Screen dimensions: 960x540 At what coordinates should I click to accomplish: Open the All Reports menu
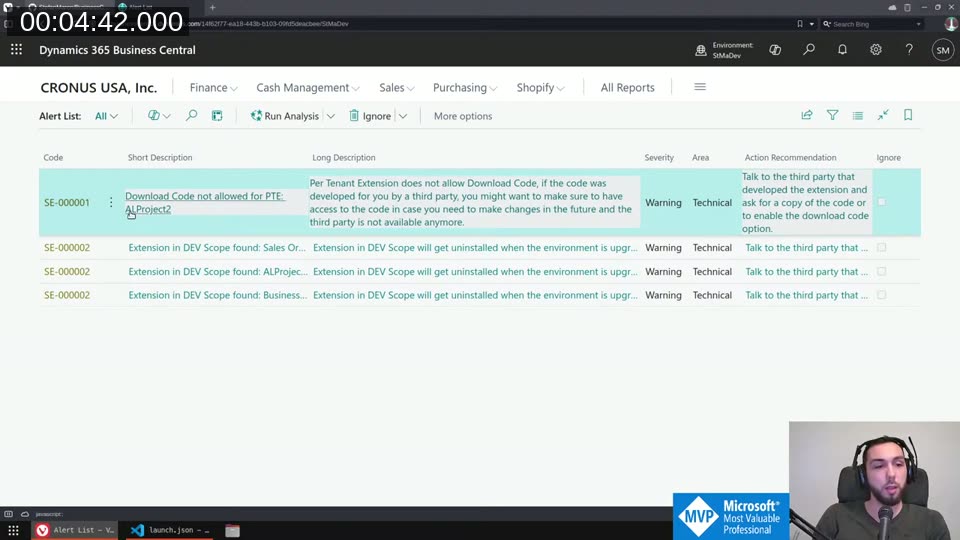[x=627, y=88]
